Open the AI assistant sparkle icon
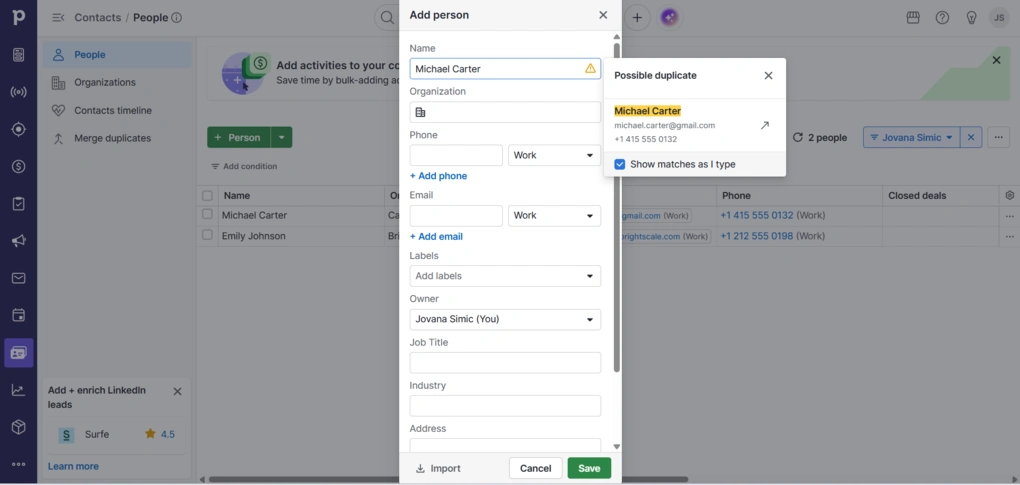This screenshot has width=1020, height=485. click(x=669, y=18)
